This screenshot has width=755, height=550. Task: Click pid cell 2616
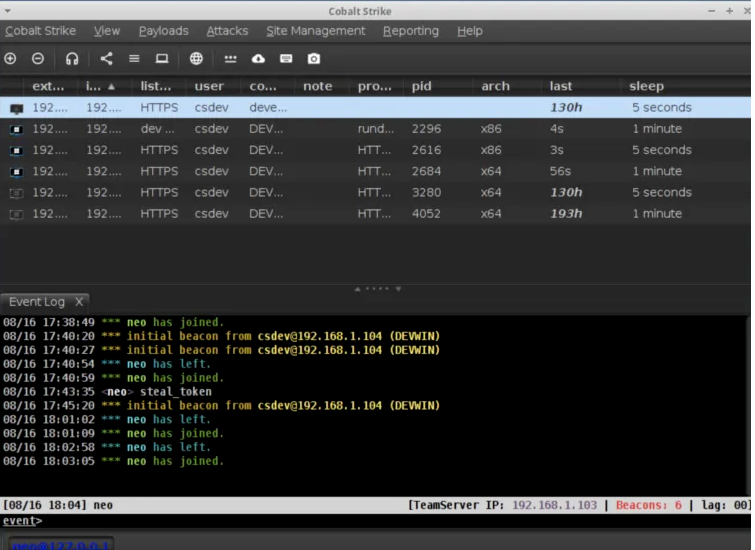coord(426,150)
